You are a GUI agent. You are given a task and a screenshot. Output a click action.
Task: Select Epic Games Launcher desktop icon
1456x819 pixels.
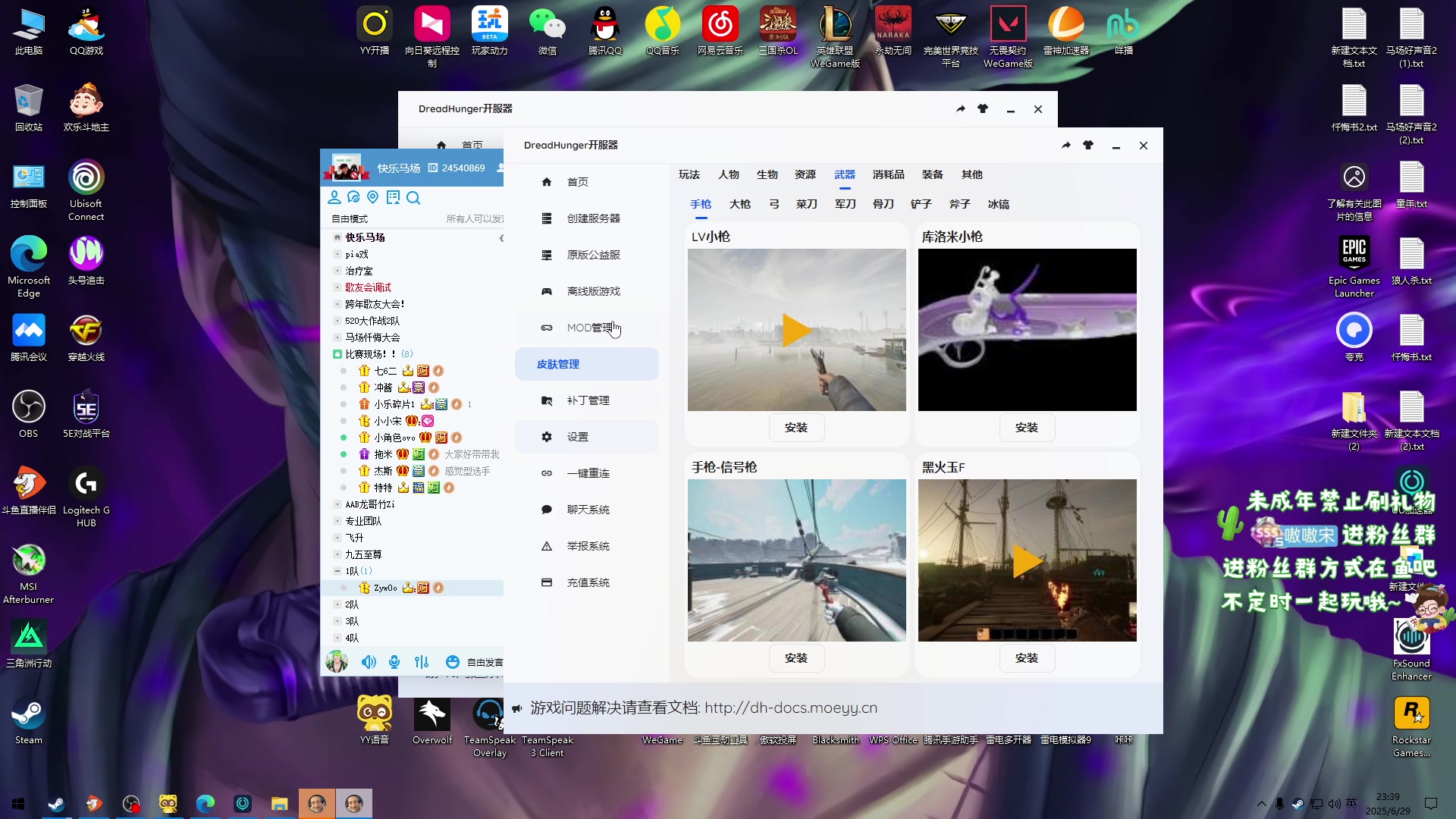1354,265
